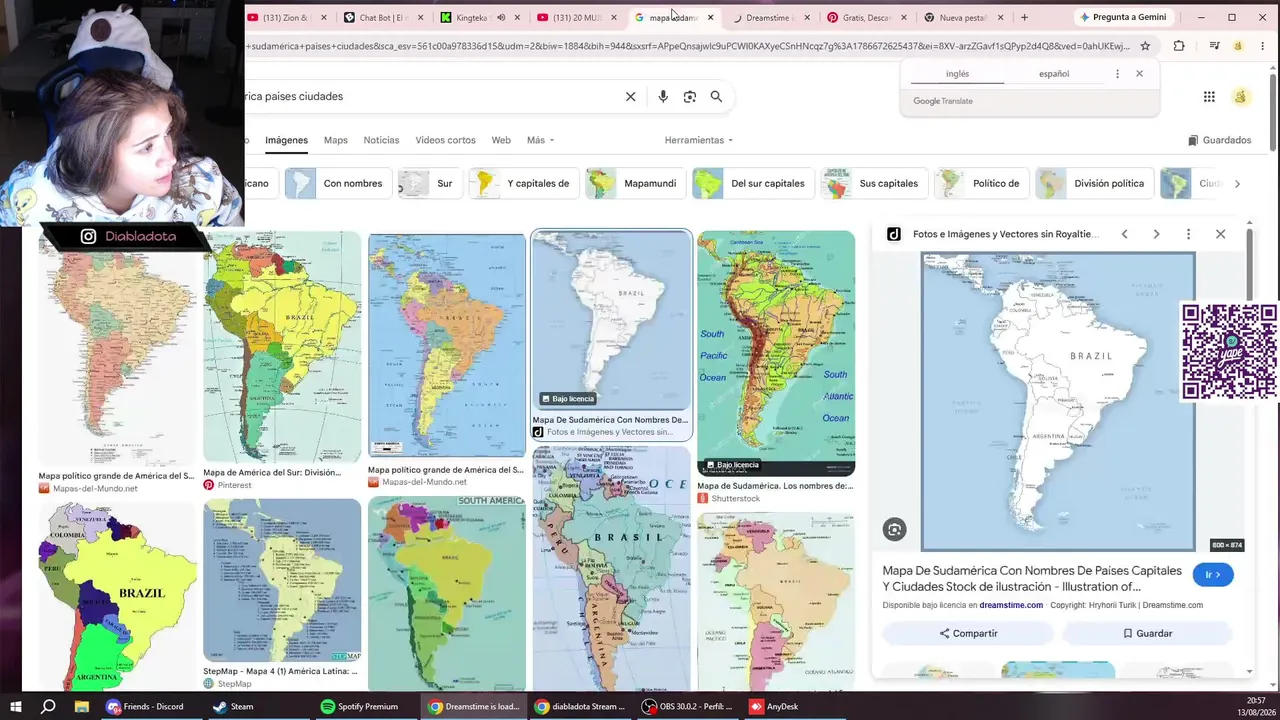Open a new browser tab
The width and height of the screenshot is (1280, 720).
pyautogui.click(x=1024, y=17)
